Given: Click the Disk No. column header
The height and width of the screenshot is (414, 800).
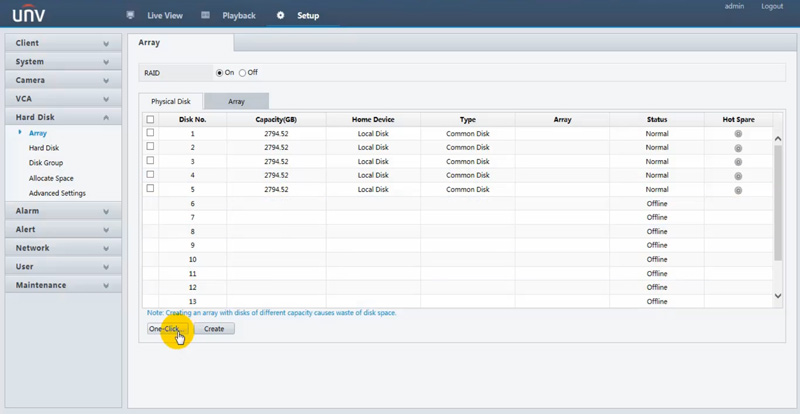Looking at the screenshot, I should (x=192, y=119).
